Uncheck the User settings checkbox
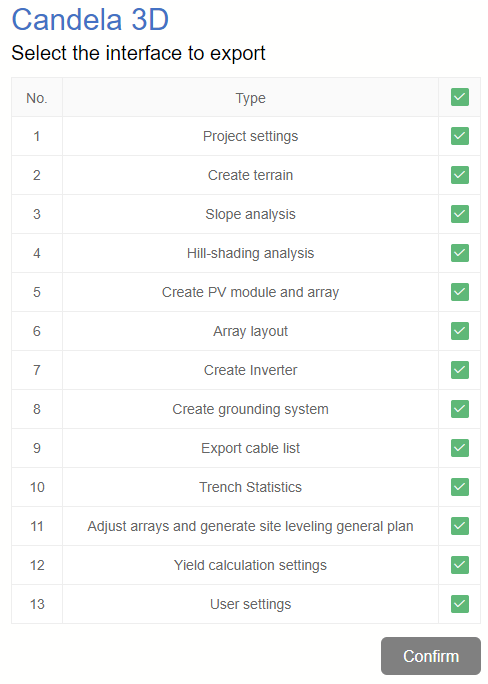Image resolution: width=488 pixels, height=684 pixels. 460,604
